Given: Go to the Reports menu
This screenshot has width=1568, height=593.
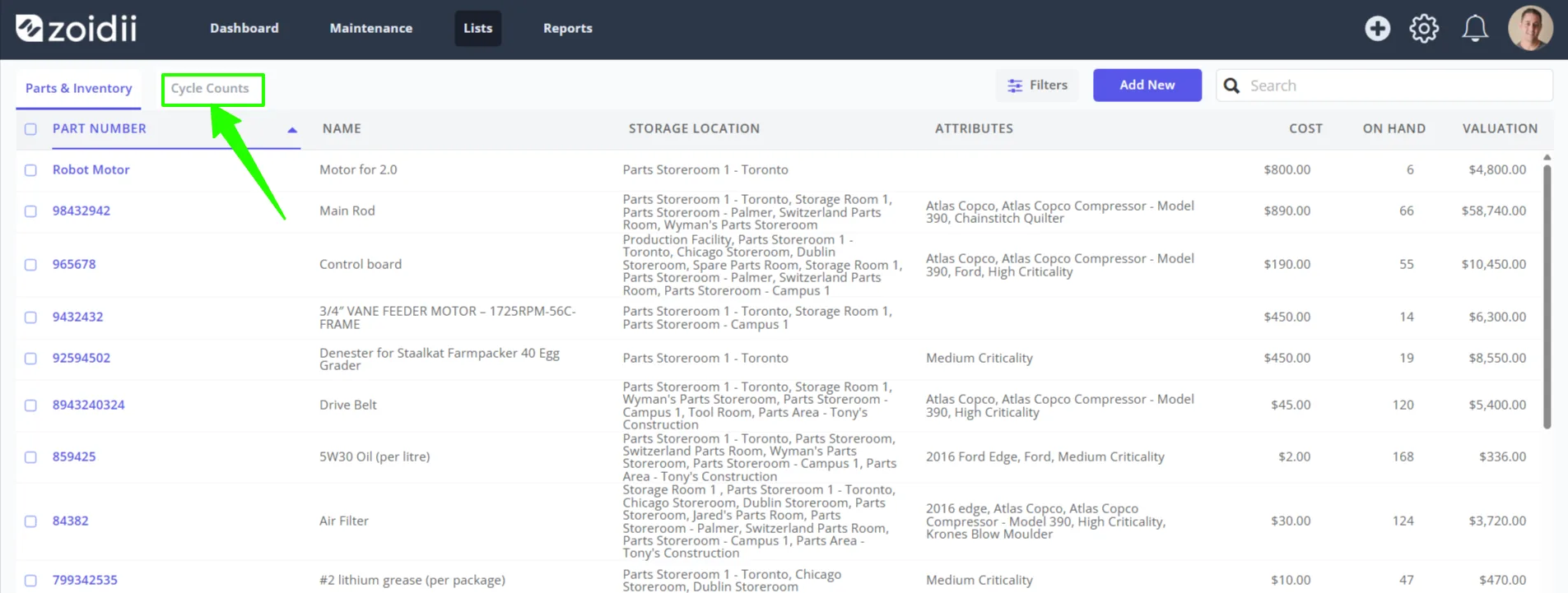Looking at the screenshot, I should (x=568, y=29).
